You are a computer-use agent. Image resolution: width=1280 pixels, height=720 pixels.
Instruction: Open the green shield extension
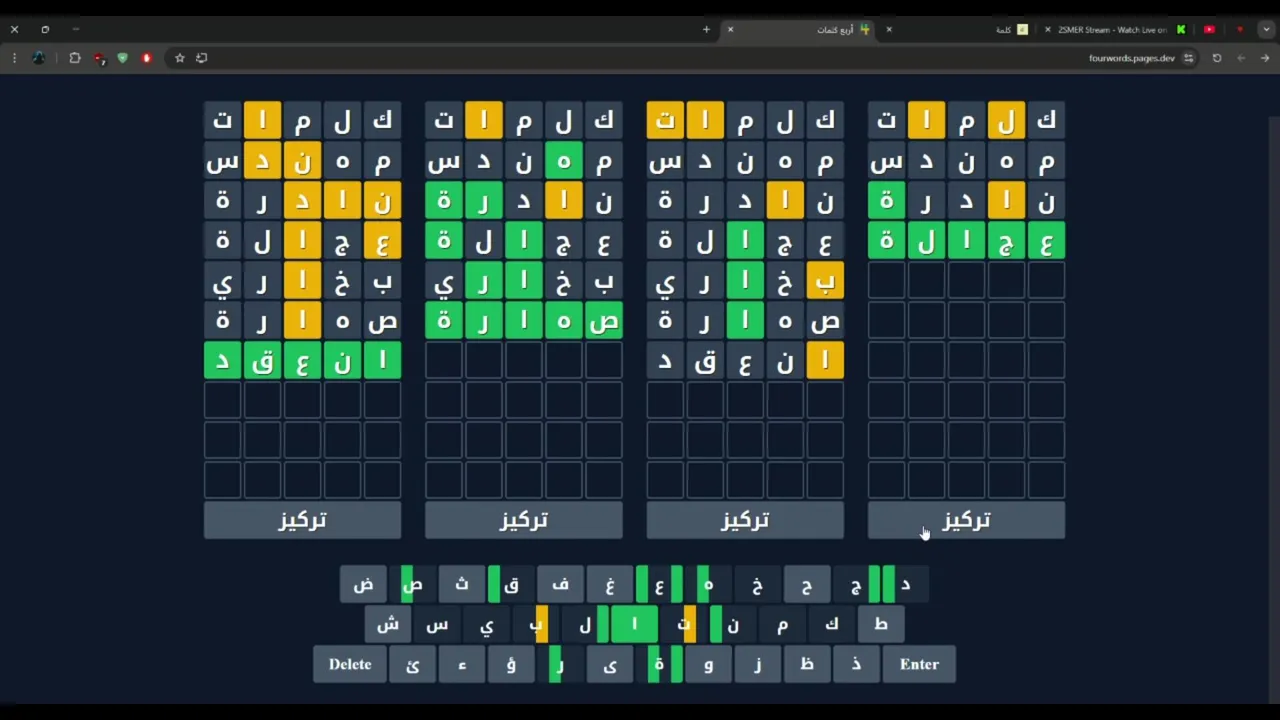(x=123, y=58)
